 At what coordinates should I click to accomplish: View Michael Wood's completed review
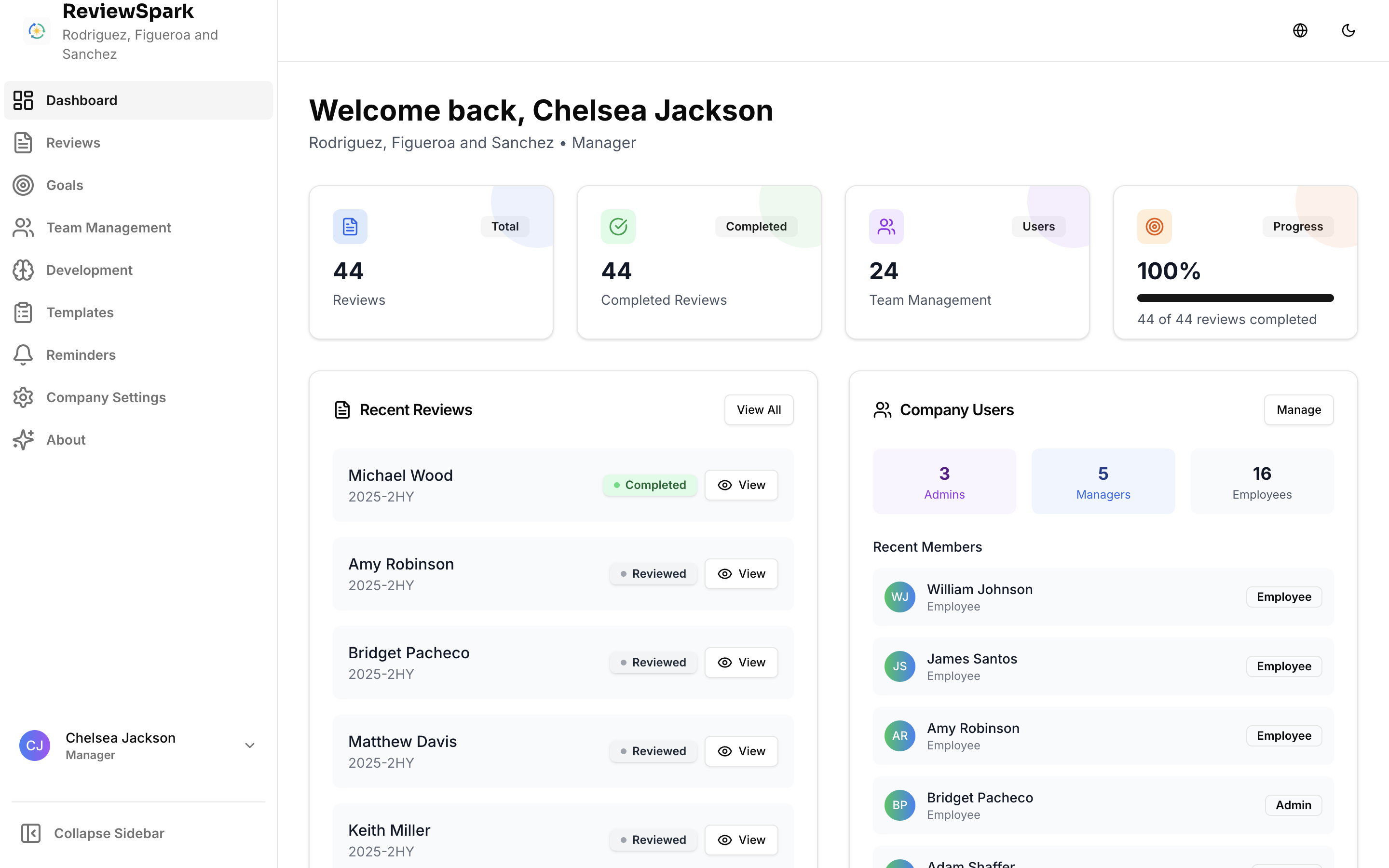click(x=740, y=485)
